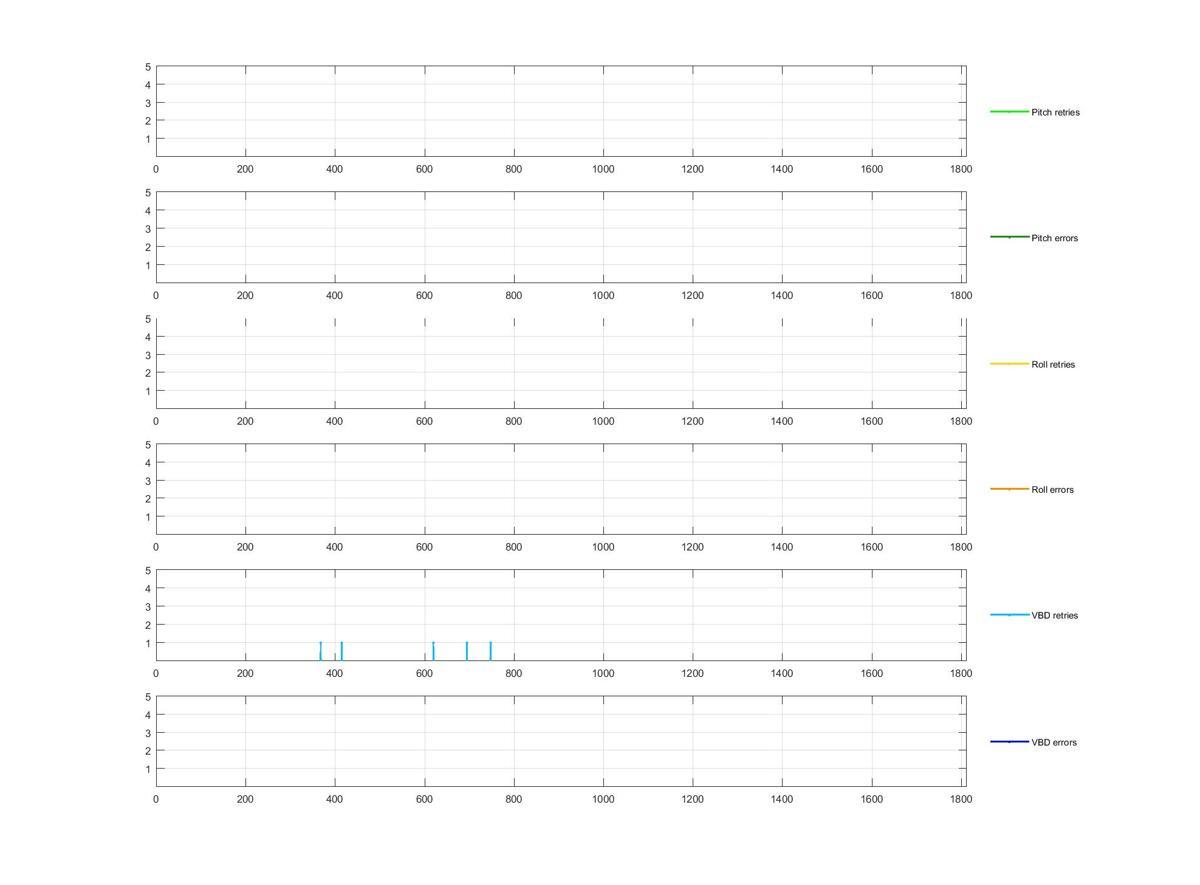Click the light blue VBD retries legend line

(1009, 615)
